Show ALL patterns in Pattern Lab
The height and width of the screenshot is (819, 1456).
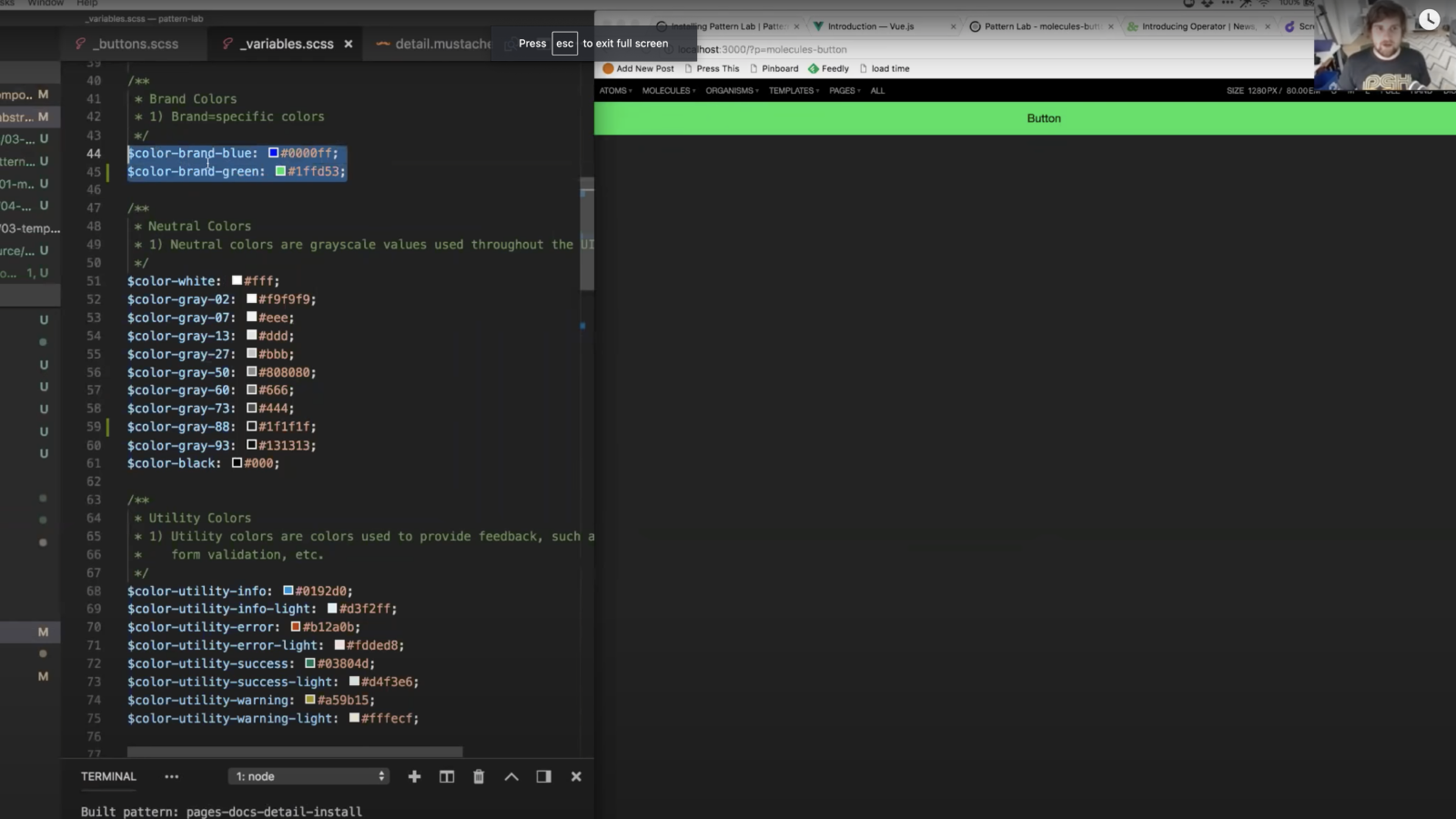(877, 91)
